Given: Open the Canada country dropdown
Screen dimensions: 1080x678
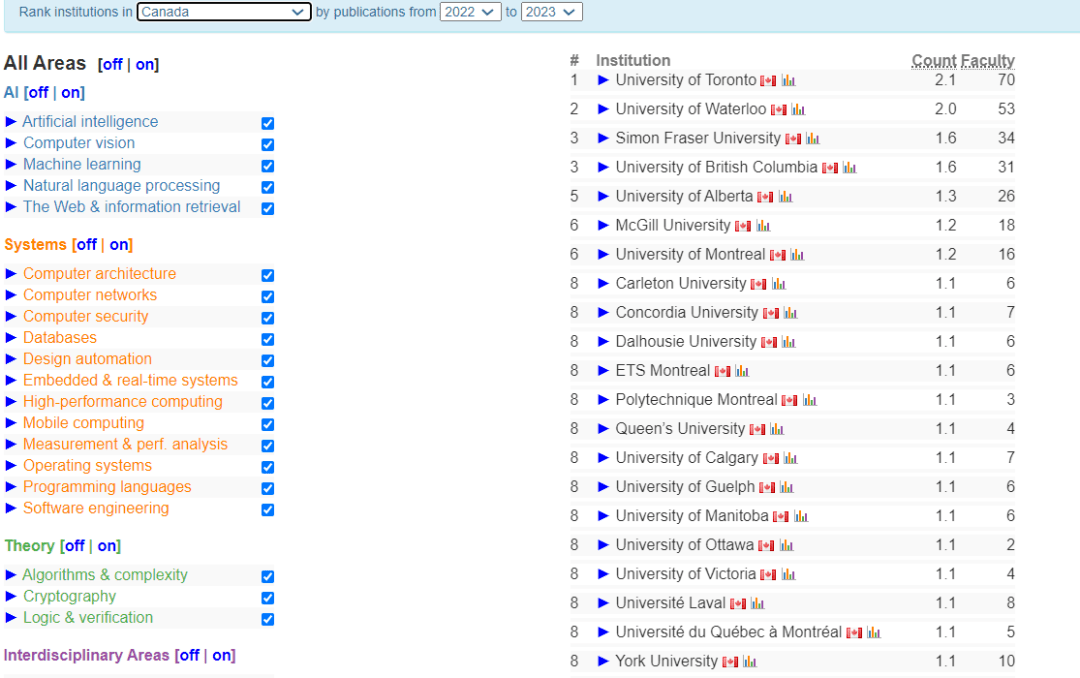Looking at the screenshot, I should click(223, 12).
